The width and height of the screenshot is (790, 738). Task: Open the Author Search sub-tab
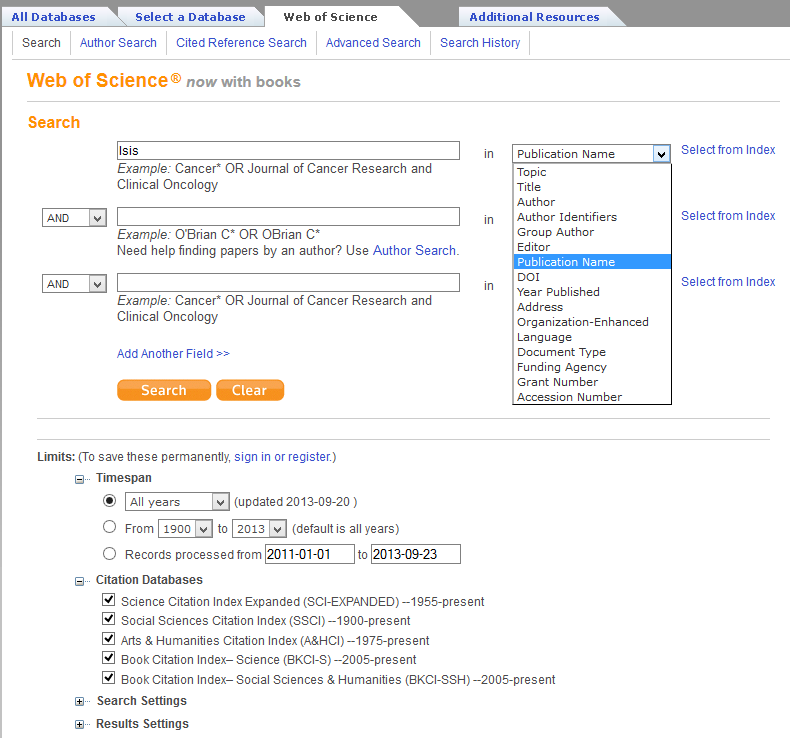click(x=118, y=43)
